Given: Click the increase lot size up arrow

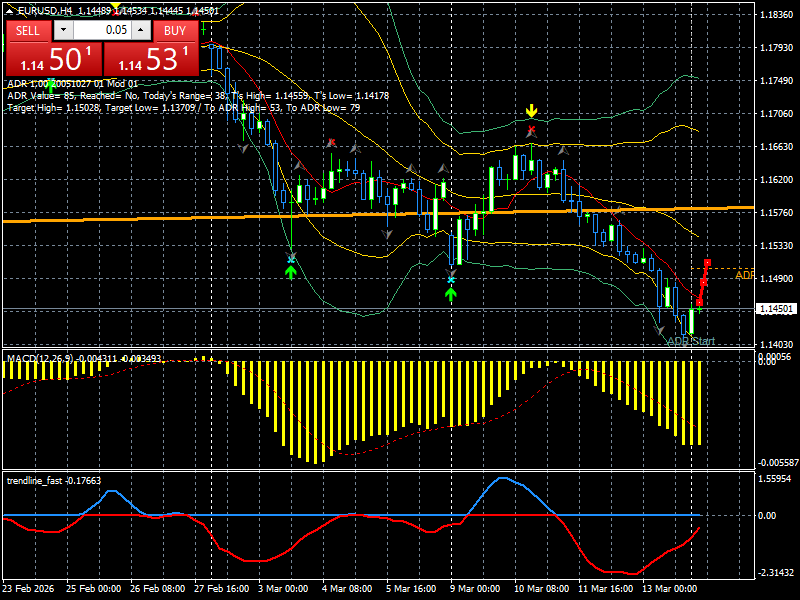Looking at the screenshot, I should (140, 31).
